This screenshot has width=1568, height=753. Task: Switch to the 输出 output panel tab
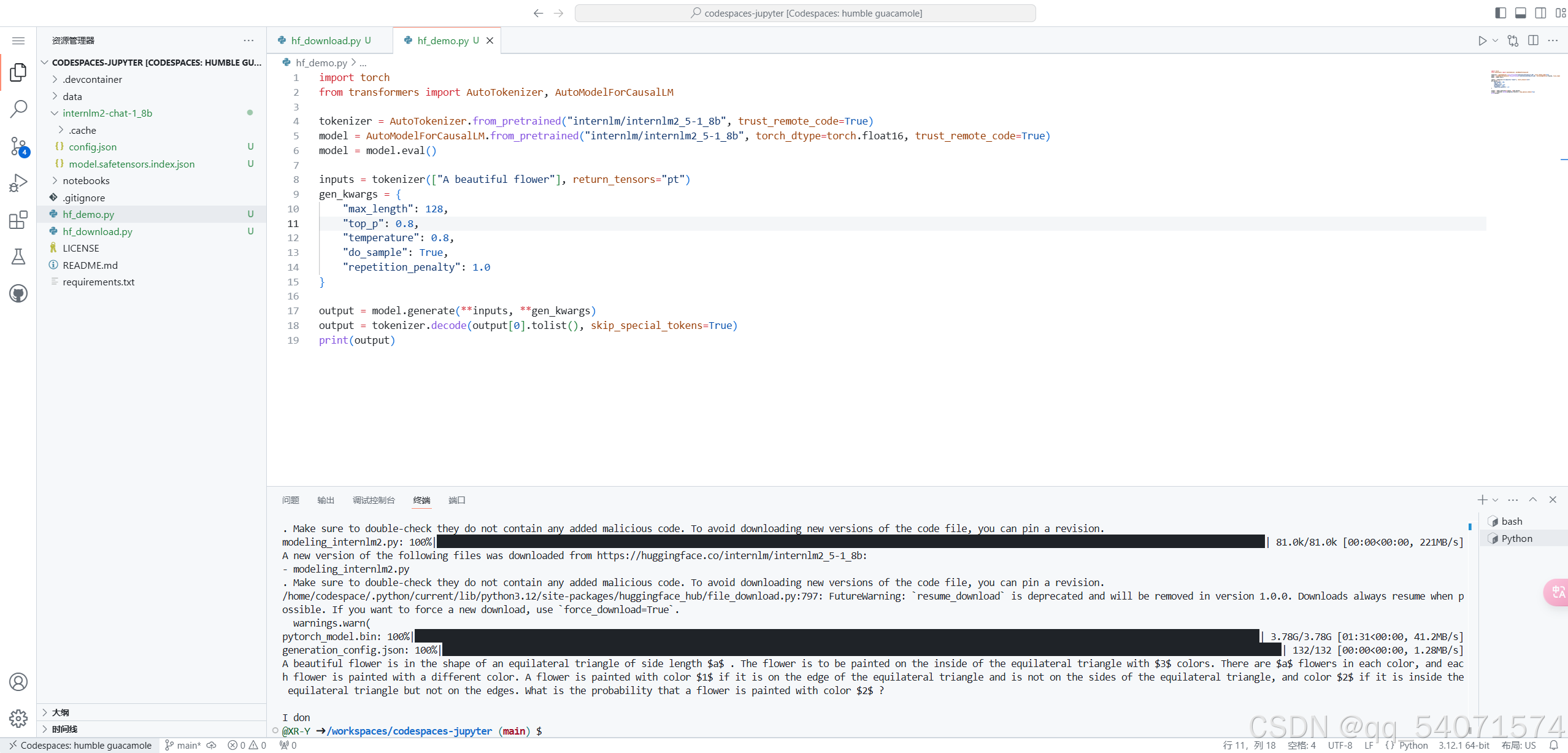tap(326, 500)
